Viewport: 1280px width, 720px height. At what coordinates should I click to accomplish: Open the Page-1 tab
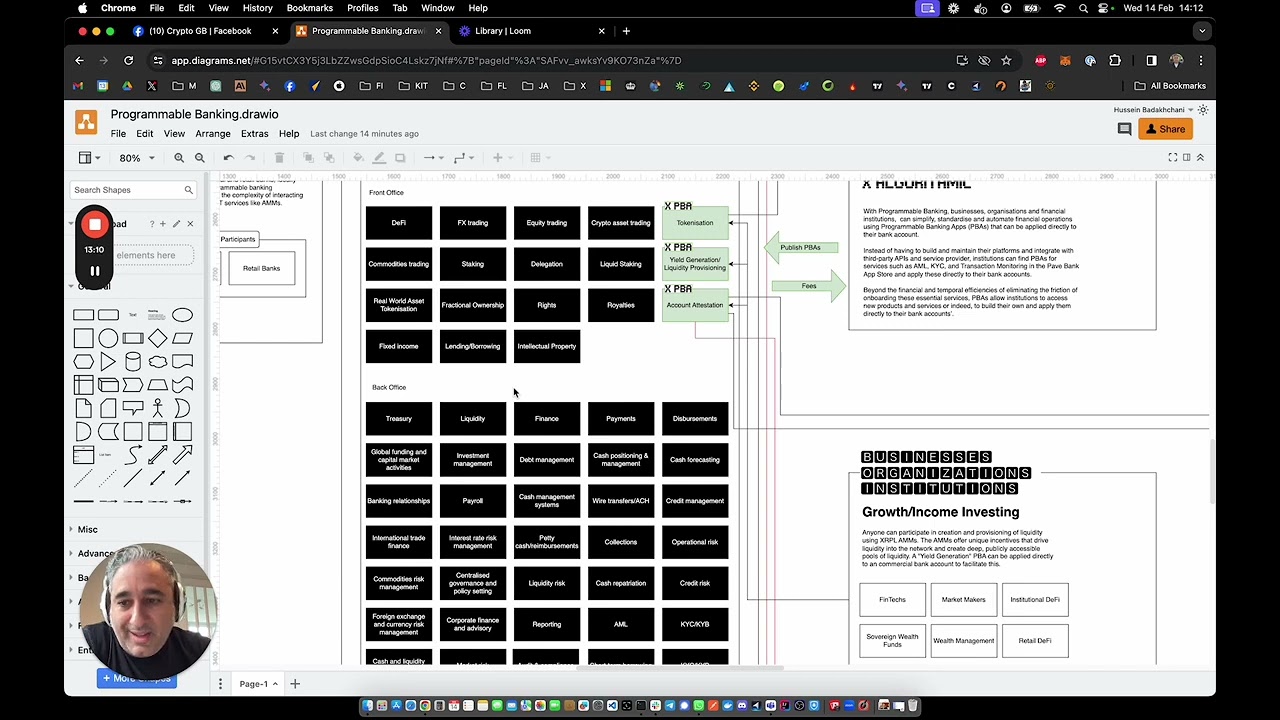click(x=258, y=684)
